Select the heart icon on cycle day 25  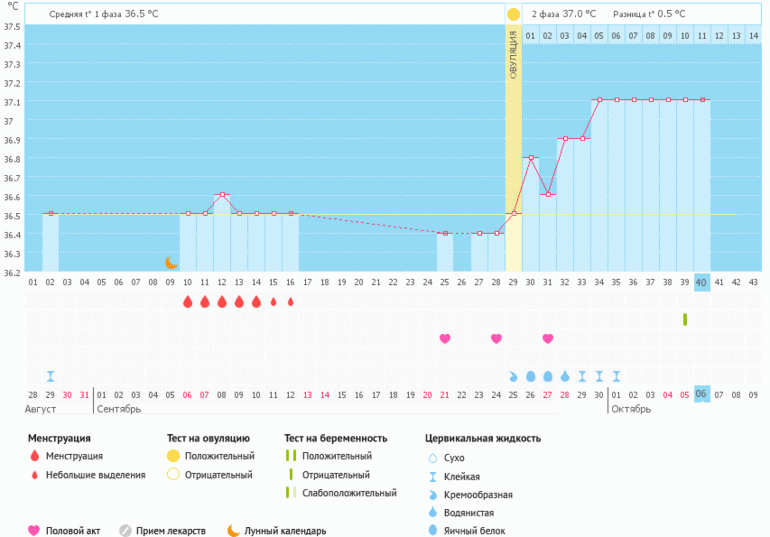445,339
